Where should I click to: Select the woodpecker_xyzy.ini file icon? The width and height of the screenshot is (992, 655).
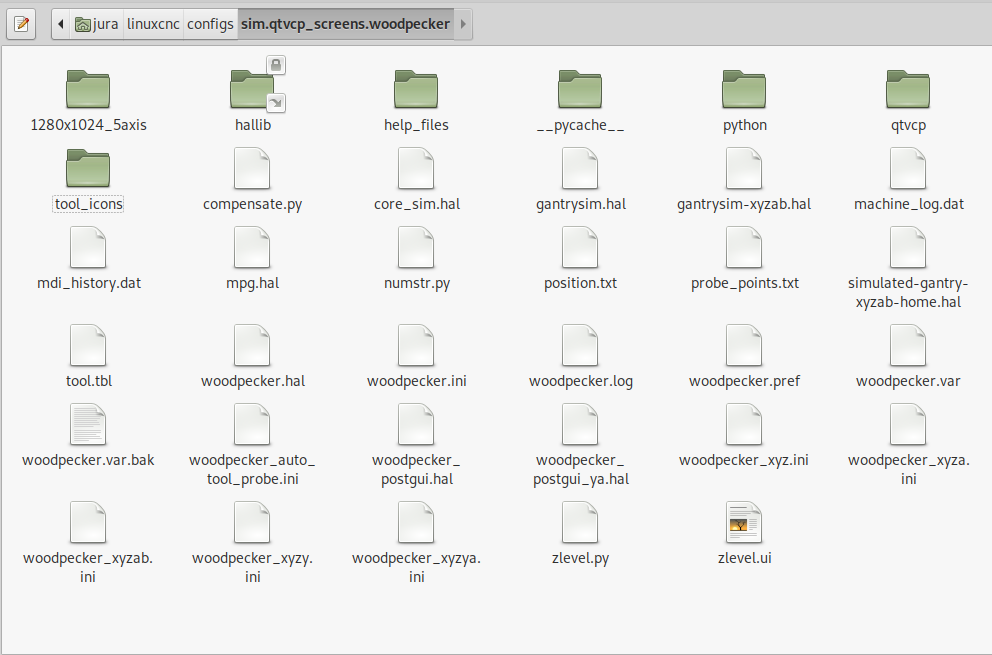(252, 523)
